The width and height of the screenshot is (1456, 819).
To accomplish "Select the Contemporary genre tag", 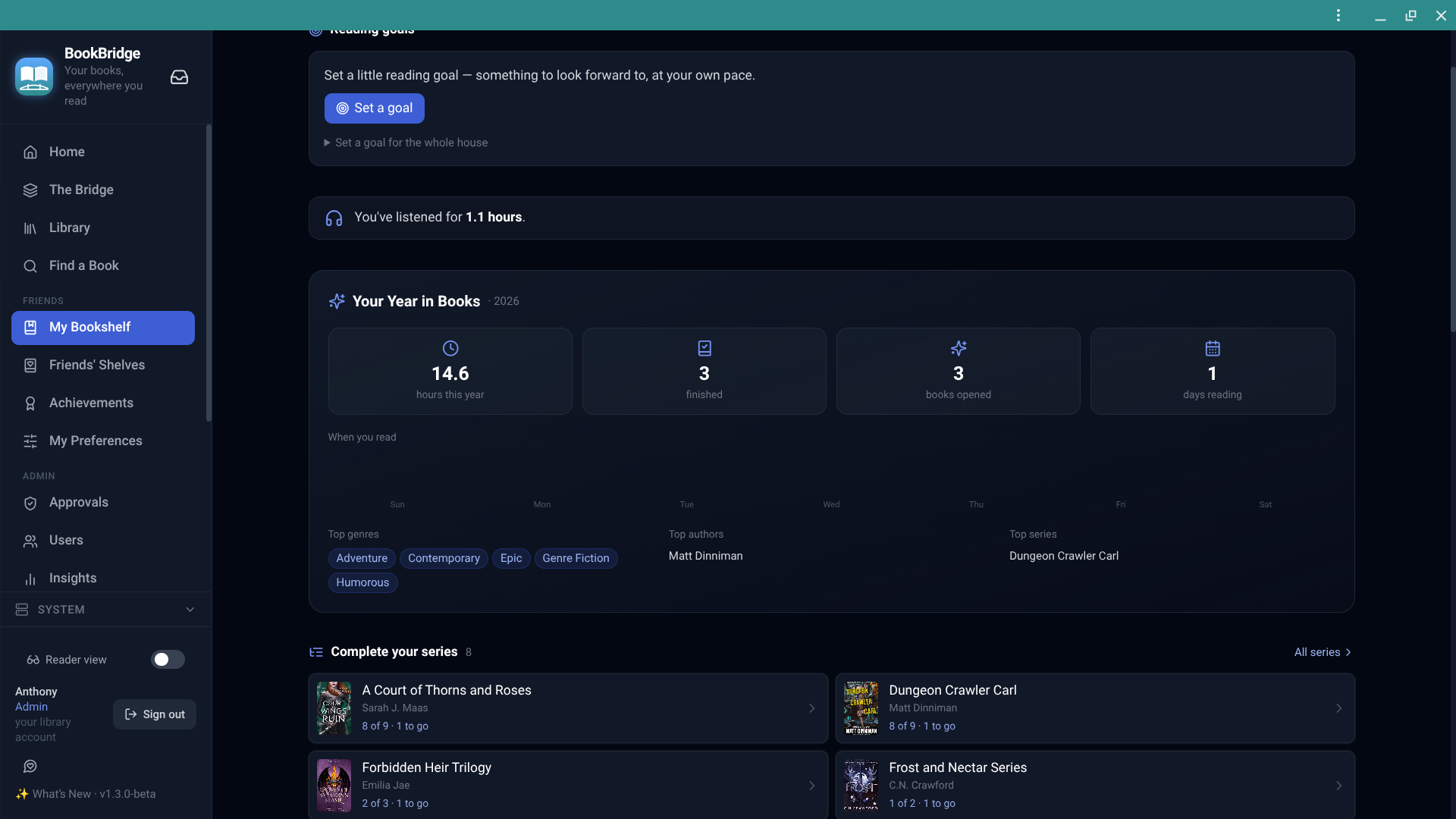I will (444, 558).
